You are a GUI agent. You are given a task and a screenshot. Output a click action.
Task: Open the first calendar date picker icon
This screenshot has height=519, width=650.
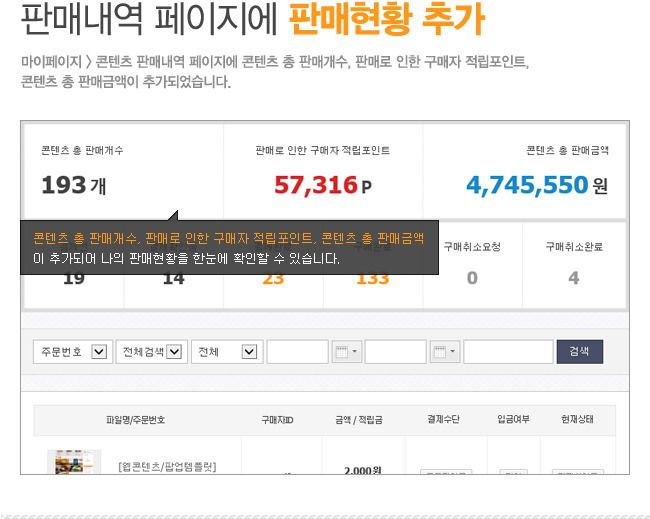click(347, 352)
